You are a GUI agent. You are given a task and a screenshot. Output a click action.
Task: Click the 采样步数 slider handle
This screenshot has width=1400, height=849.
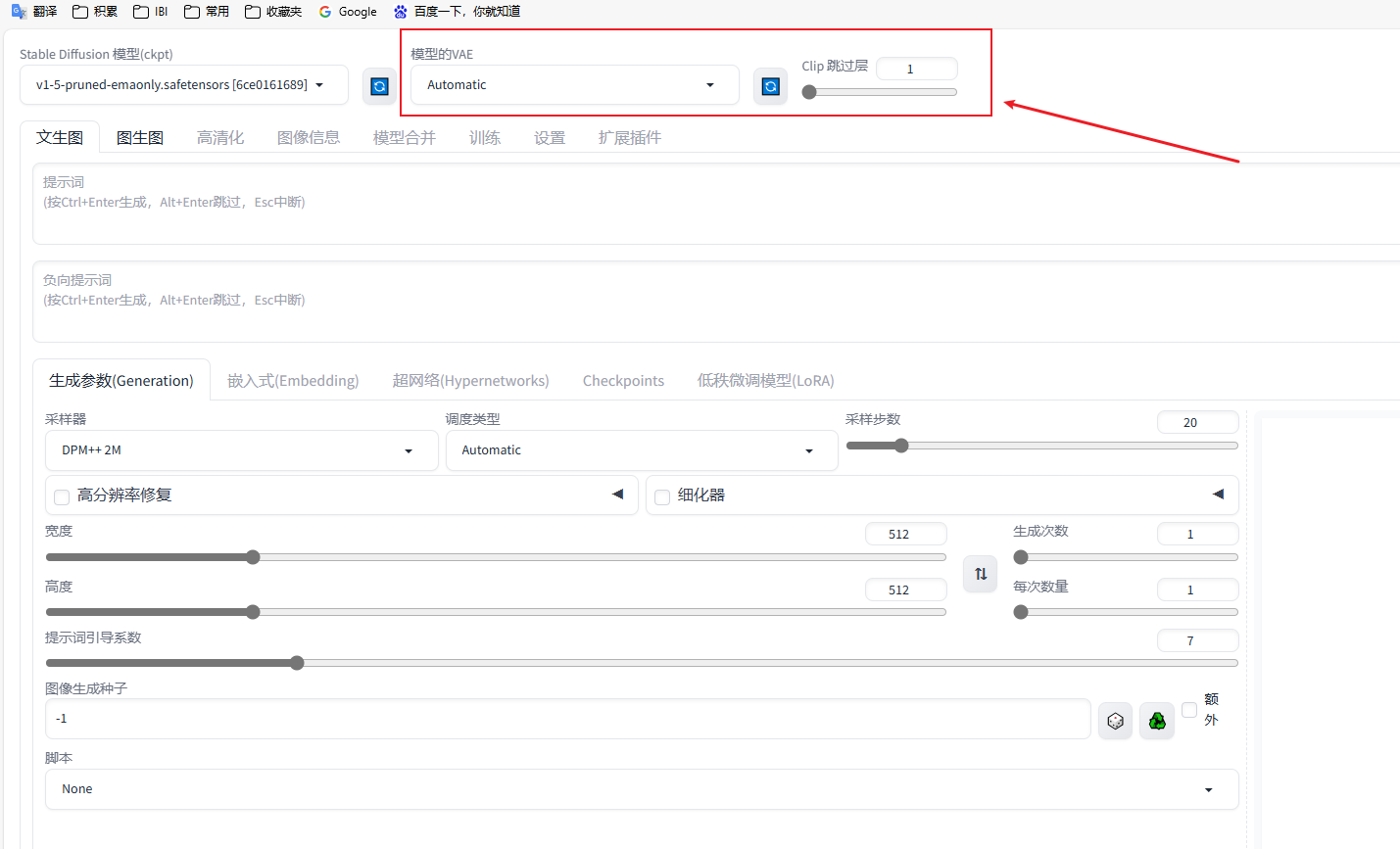901,446
